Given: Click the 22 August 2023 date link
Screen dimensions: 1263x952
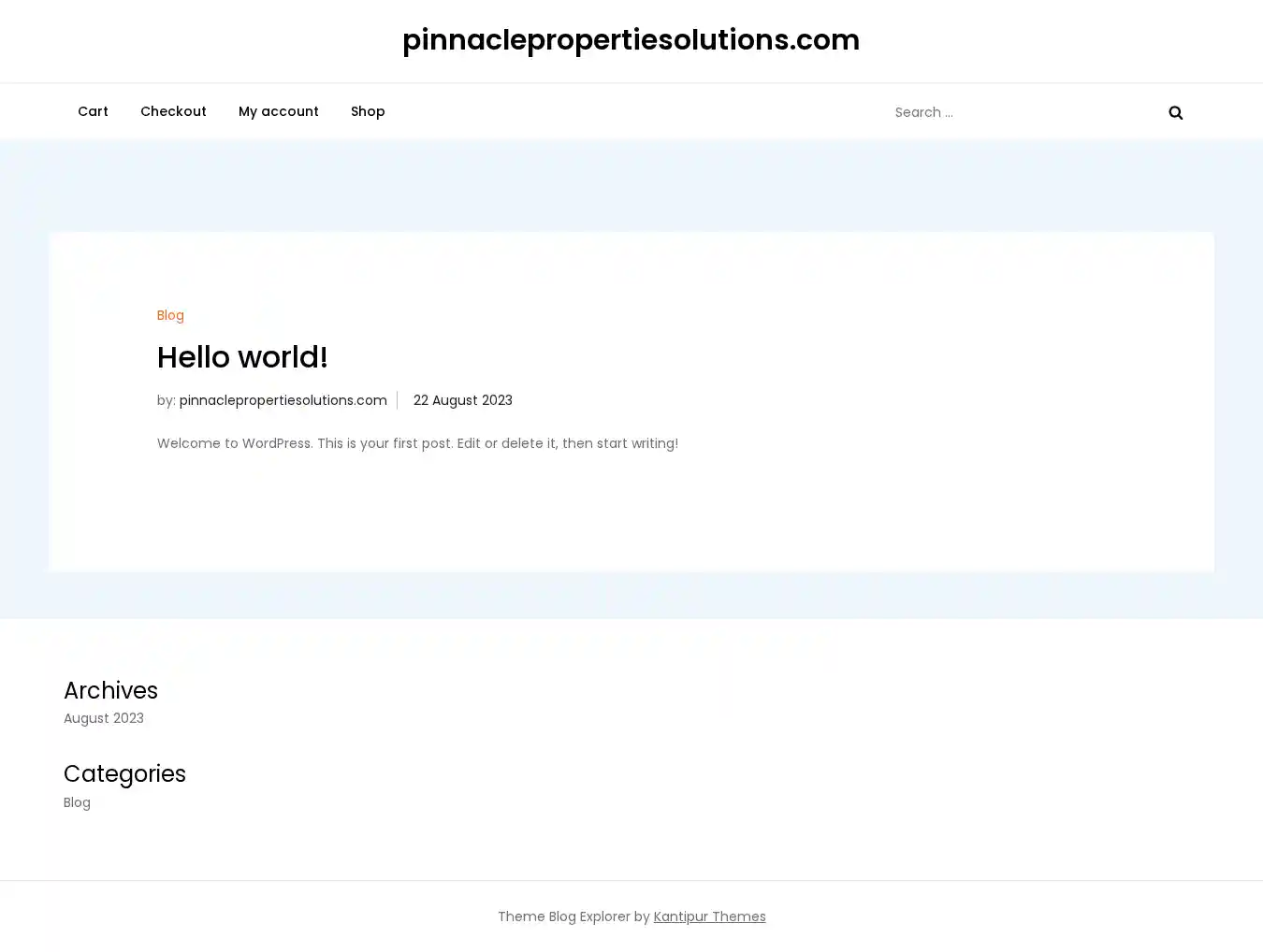Looking at the screenshot, I should 462,400.
